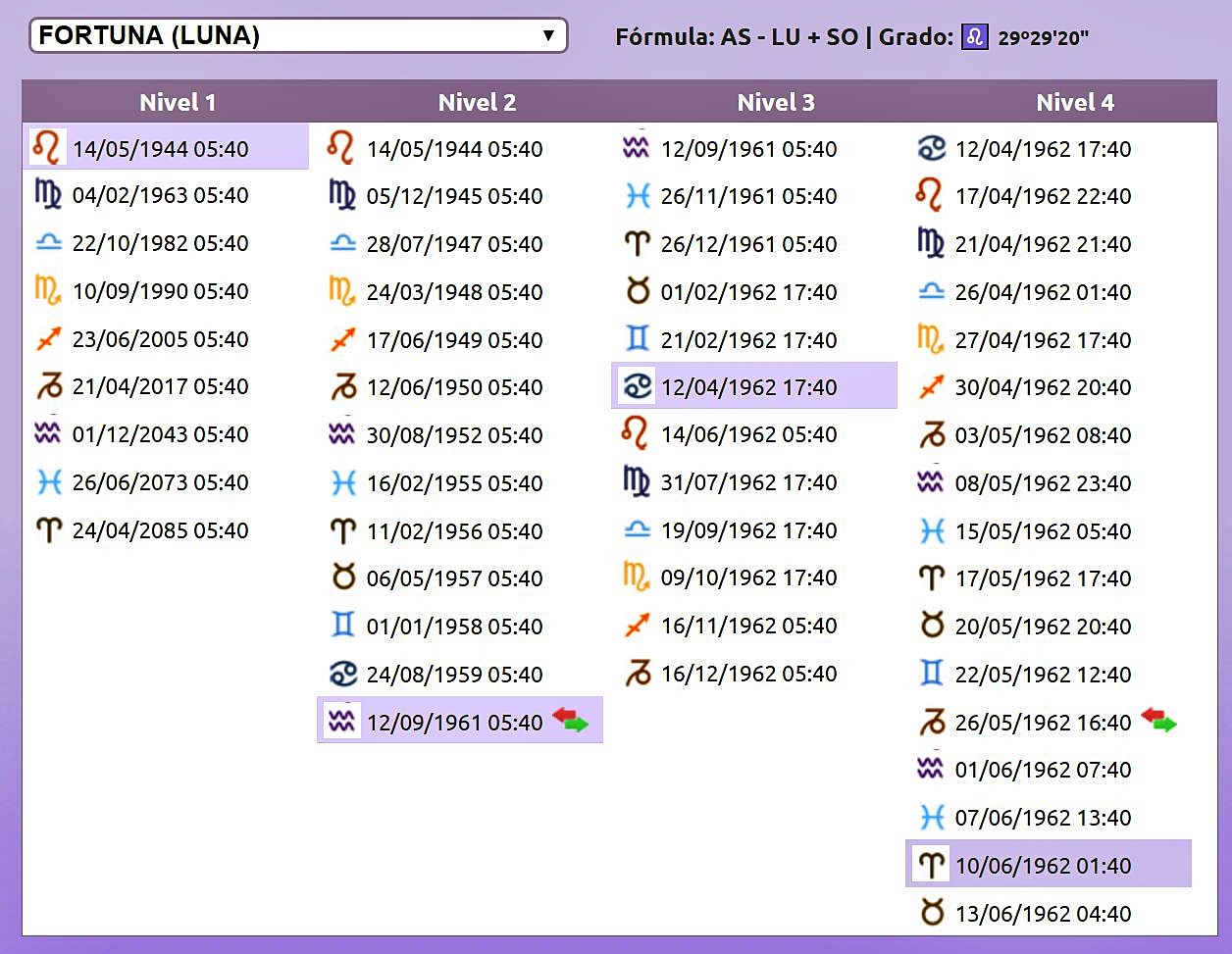The height and width of the screenshot is (954, 1232).
Task: Select period 24/08/1959 05:40 in Nivel 2
Action: point(454,675)
